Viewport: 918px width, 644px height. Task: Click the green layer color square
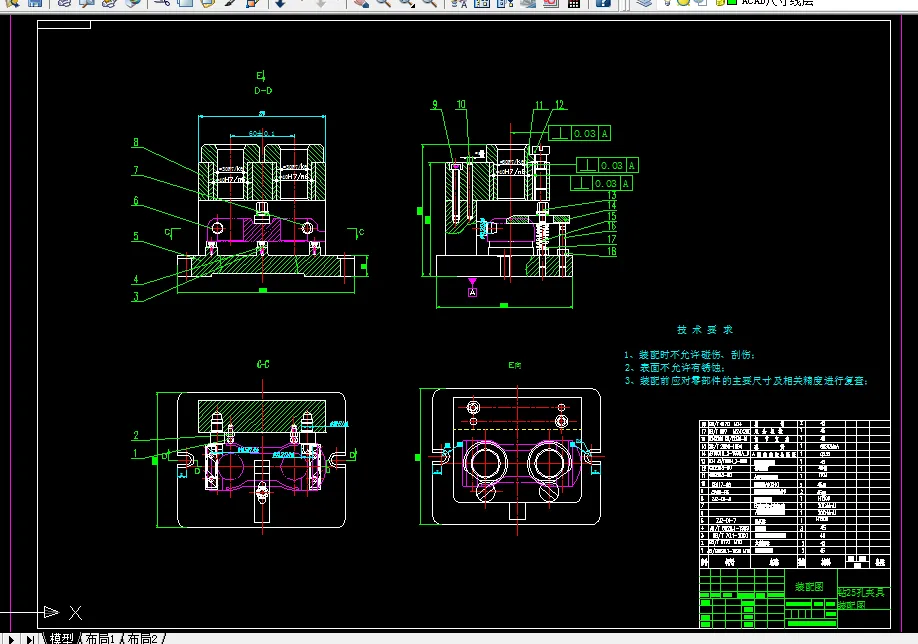(x=731, y=3)
